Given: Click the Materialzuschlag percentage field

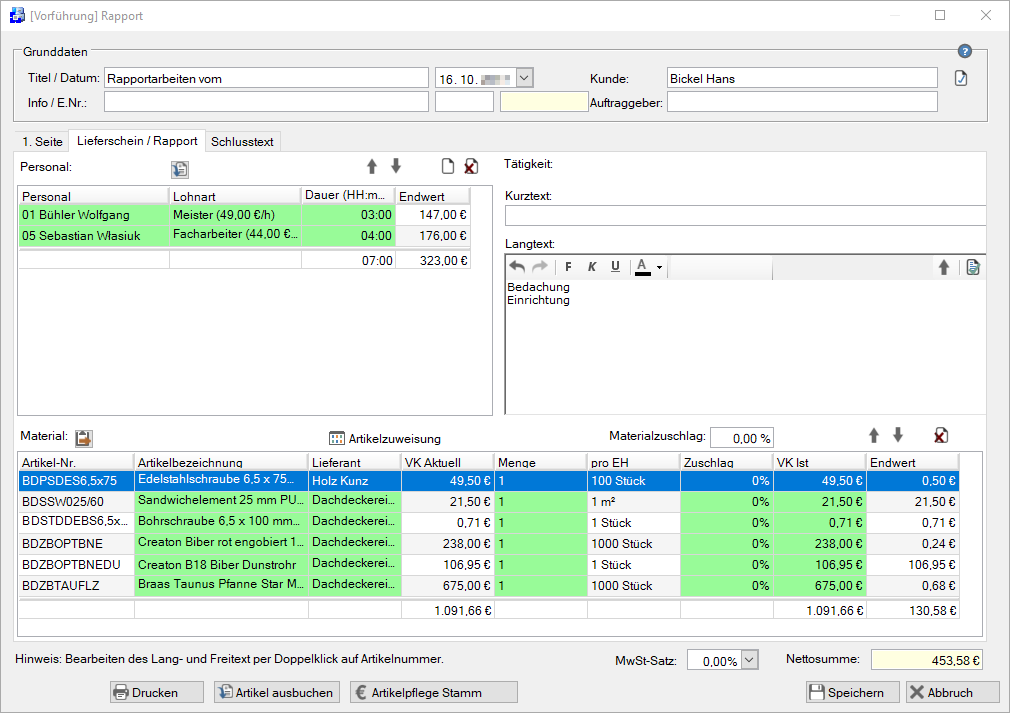Looking at the screenshot, I should point(741,438).
